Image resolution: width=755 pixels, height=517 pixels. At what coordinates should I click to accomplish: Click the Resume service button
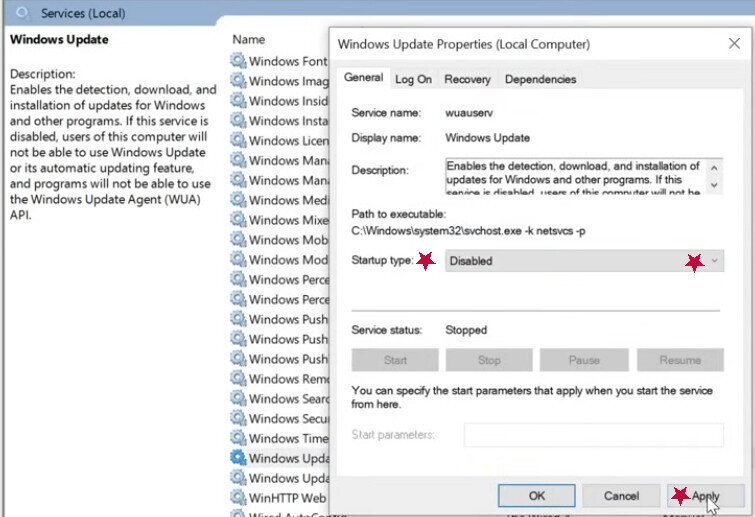point(680,360)
